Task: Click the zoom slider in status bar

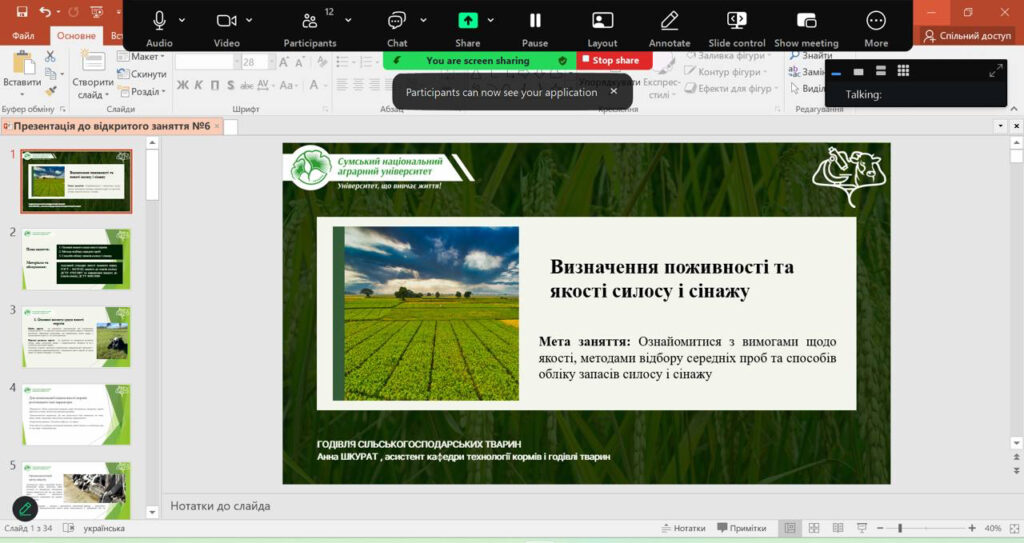Action: tap(900, 528)
